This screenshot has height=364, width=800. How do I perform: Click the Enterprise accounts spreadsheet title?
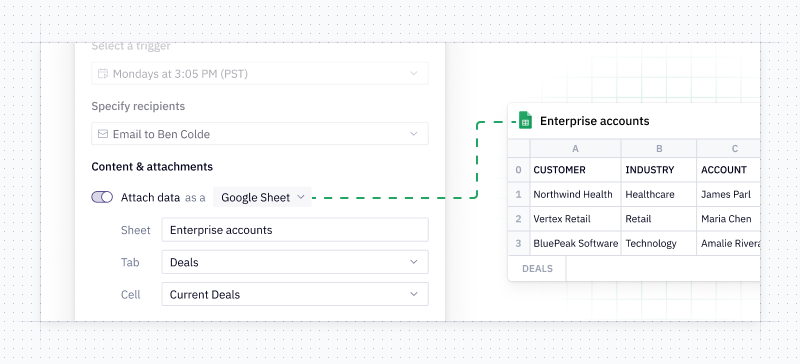(594, 121)
